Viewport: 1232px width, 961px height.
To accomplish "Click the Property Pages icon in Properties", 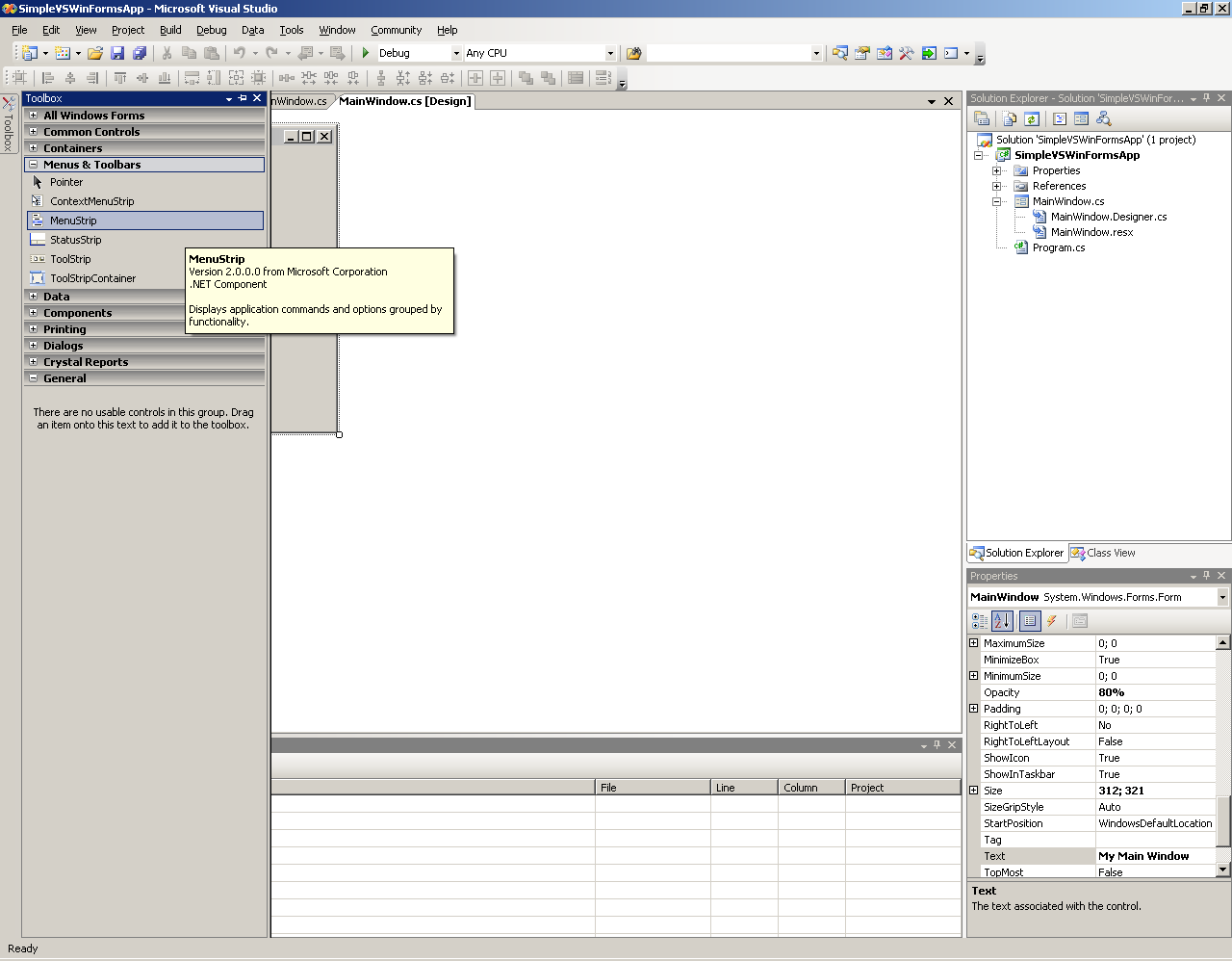I will coord(1080,621).
